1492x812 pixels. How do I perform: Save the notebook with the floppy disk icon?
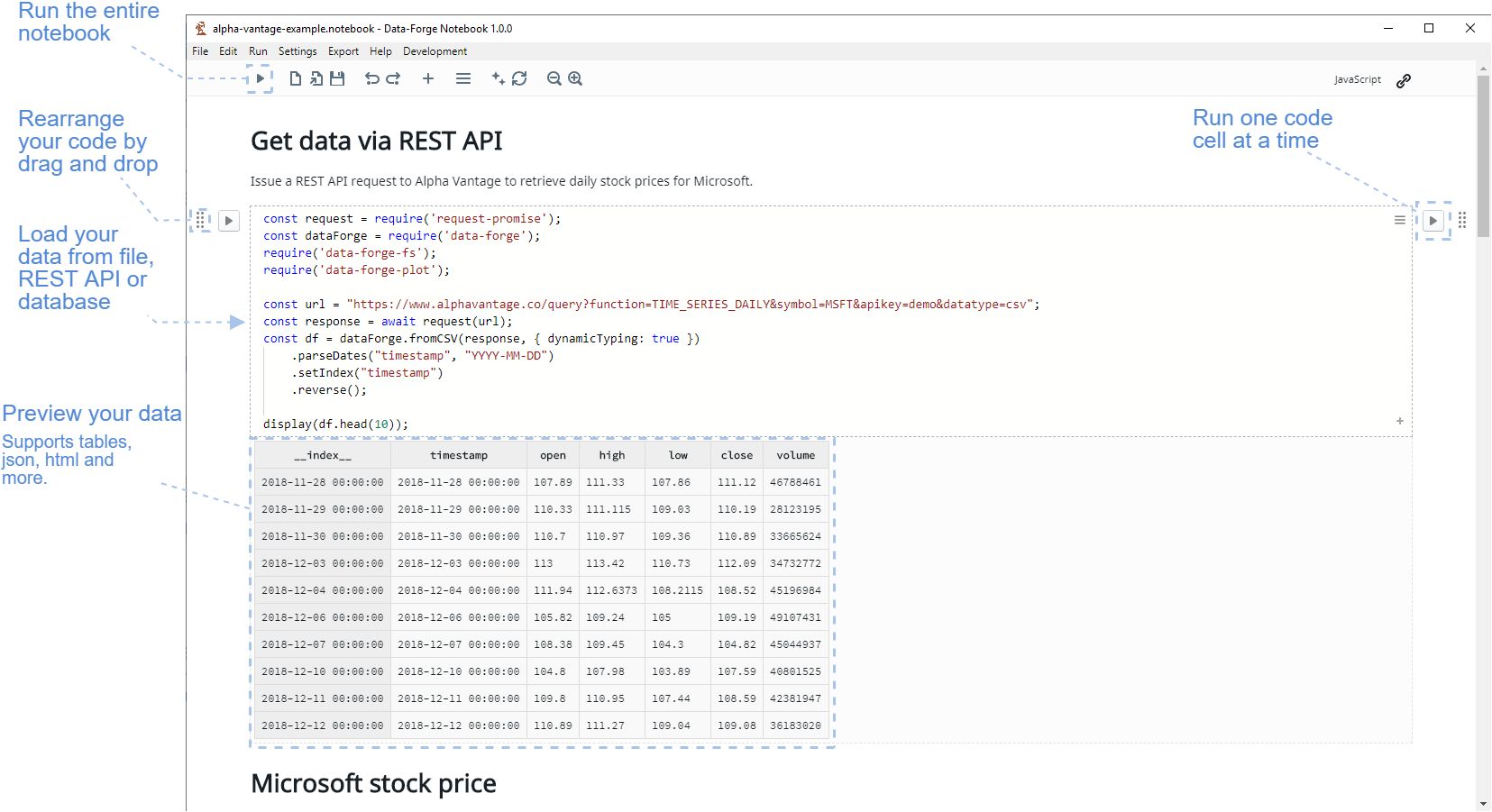pos(337,79)
